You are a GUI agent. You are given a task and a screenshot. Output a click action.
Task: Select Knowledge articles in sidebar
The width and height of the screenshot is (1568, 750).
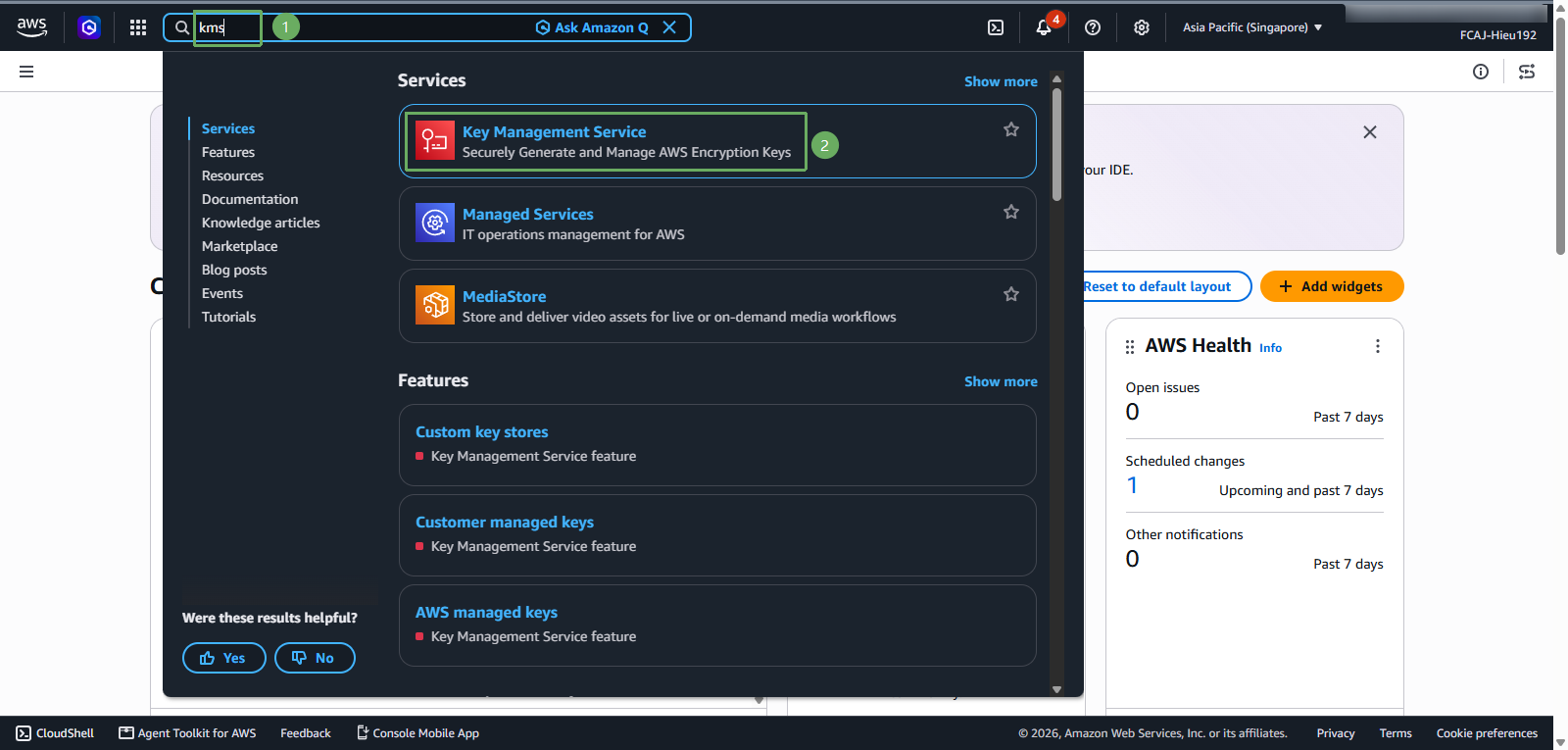click(x=261, y=223)
